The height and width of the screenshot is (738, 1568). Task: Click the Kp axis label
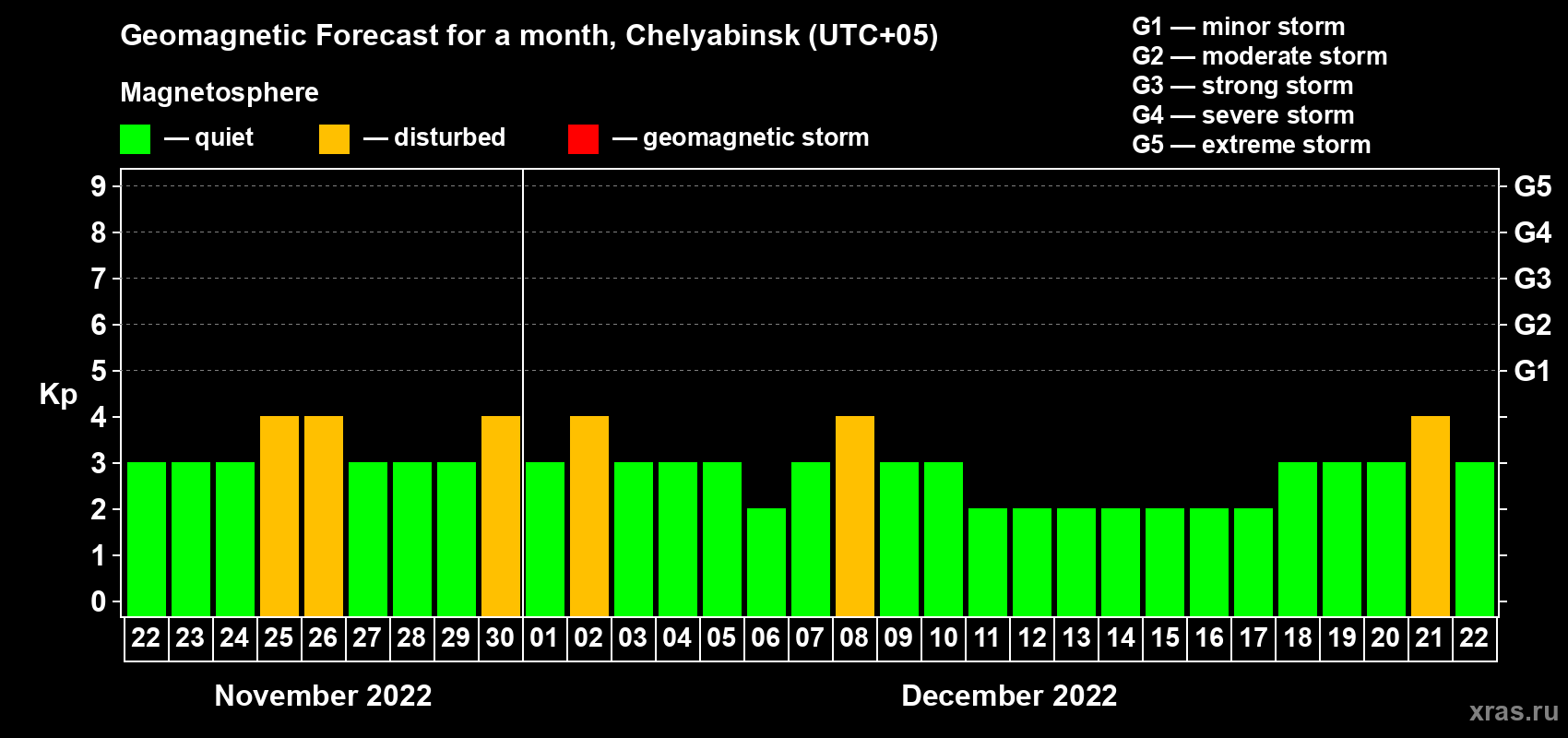(58, 395)
